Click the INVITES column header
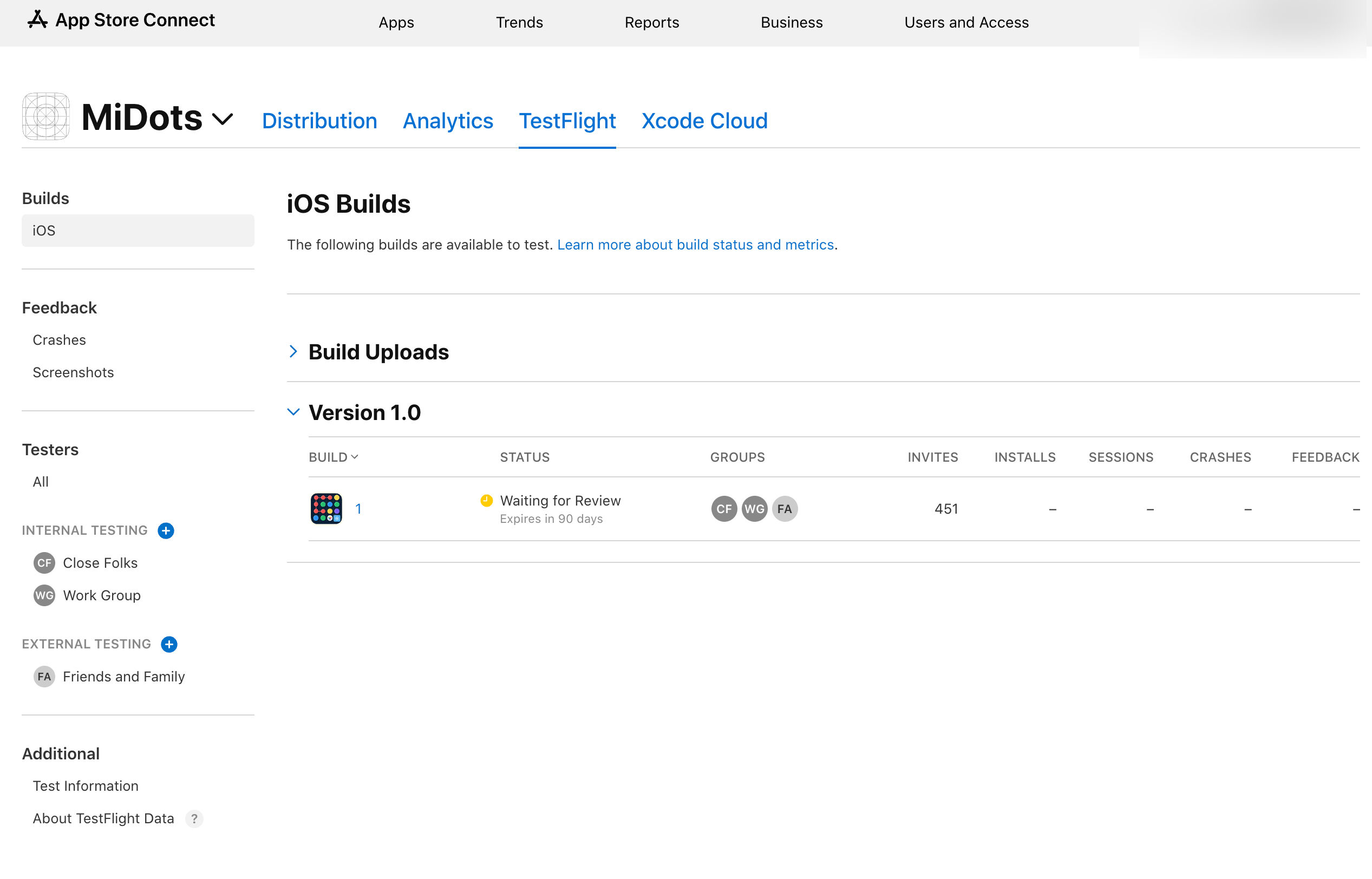This screenshot has height=879, width=1372. click(x=933, y=457)
